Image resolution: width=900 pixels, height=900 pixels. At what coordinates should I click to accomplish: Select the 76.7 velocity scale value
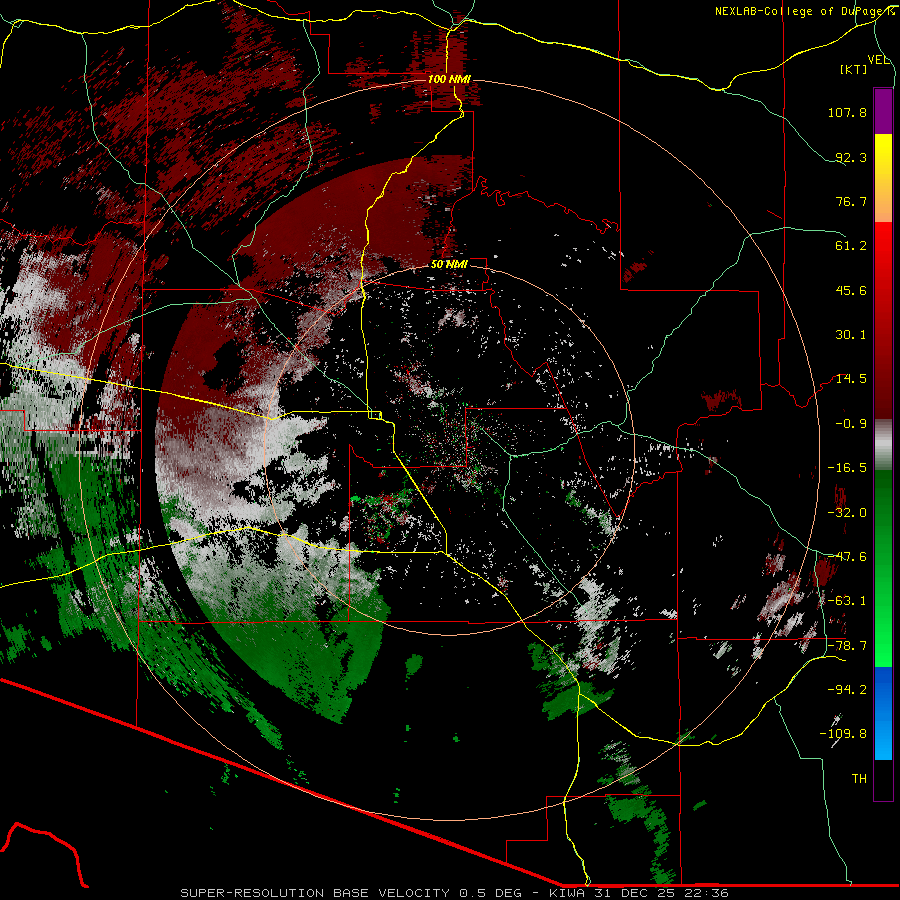(x=851, y=201)
